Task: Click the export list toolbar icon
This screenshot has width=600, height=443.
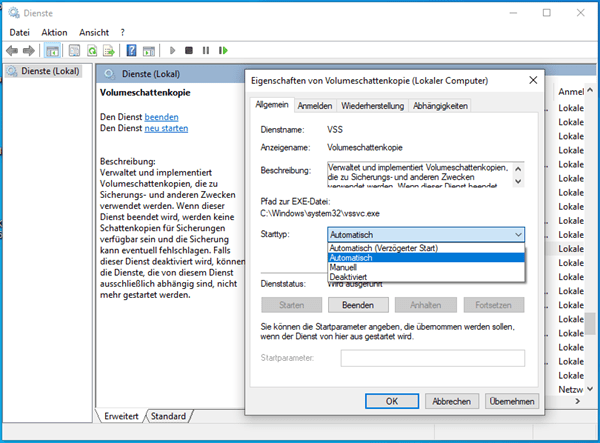Action: [109, 50]
